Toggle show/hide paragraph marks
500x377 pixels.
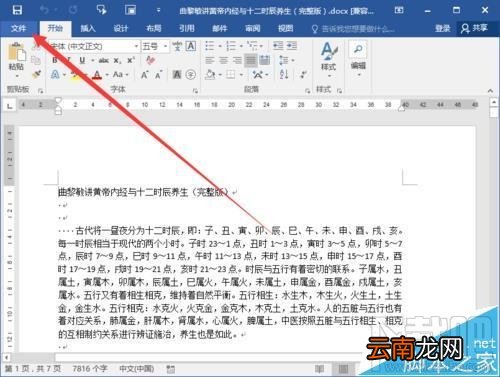pyautogui.click(x=303, y=74)
